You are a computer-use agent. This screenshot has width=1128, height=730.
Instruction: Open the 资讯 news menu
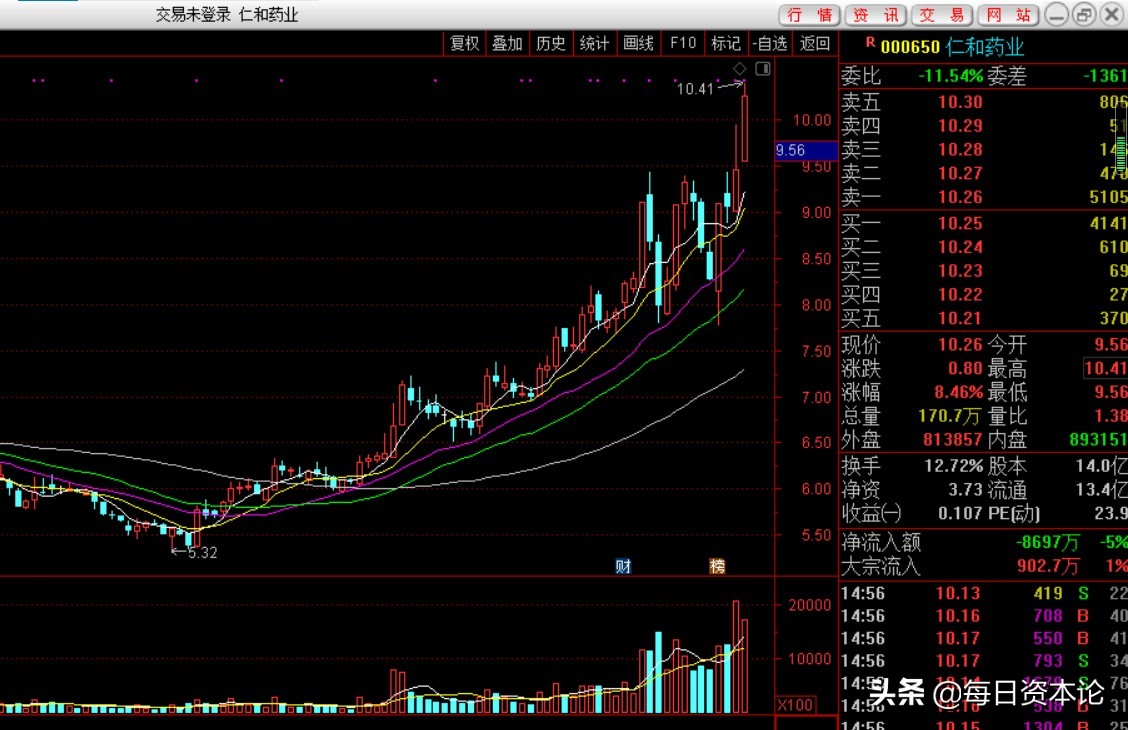pos(875,15)
